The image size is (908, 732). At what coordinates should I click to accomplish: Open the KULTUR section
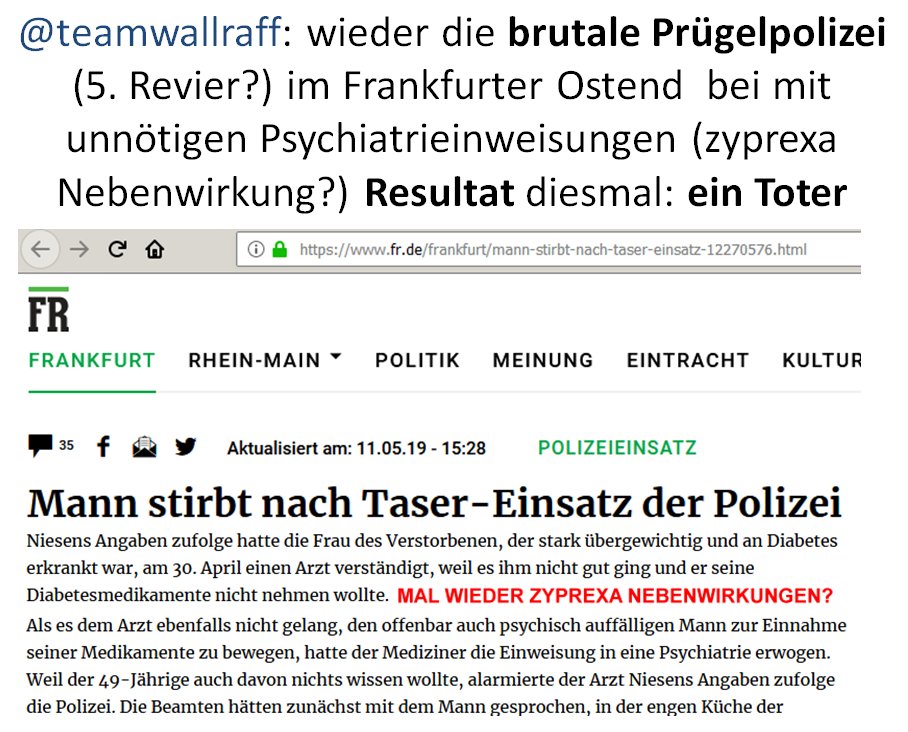(x=821, y=360)
